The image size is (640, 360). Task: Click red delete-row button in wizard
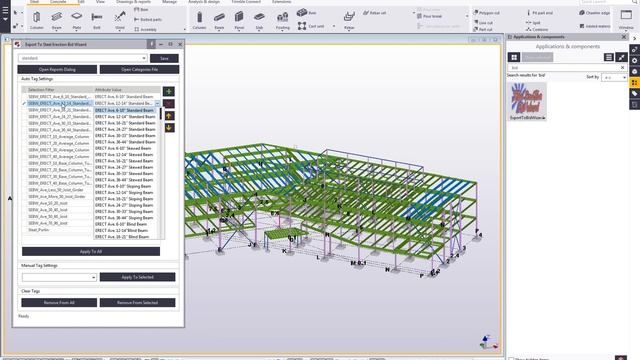(169, 104)
